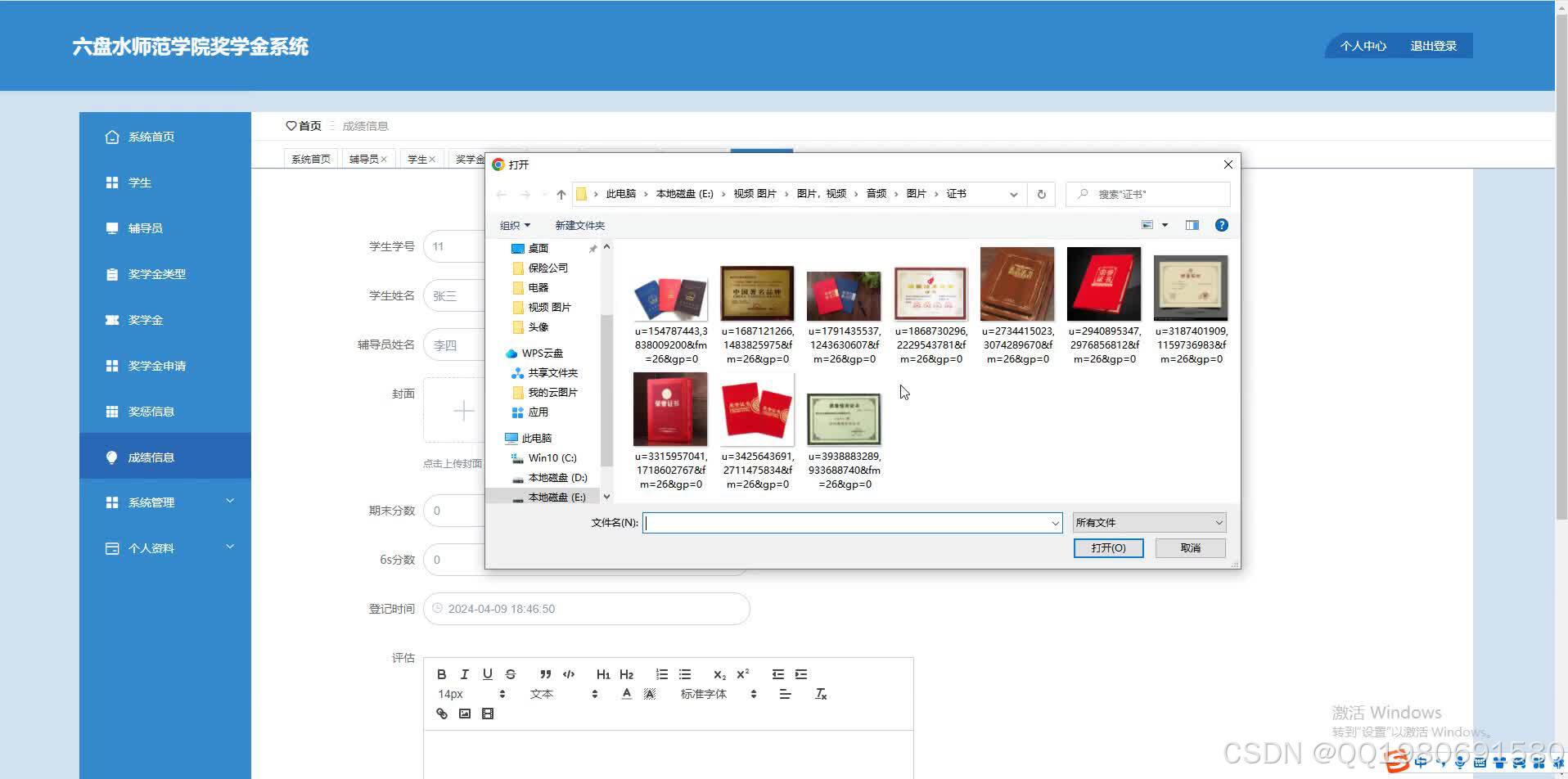The height and width of the screenshot is (779, 1568).
Task: Open the text color picker
Action: point(626,694)
